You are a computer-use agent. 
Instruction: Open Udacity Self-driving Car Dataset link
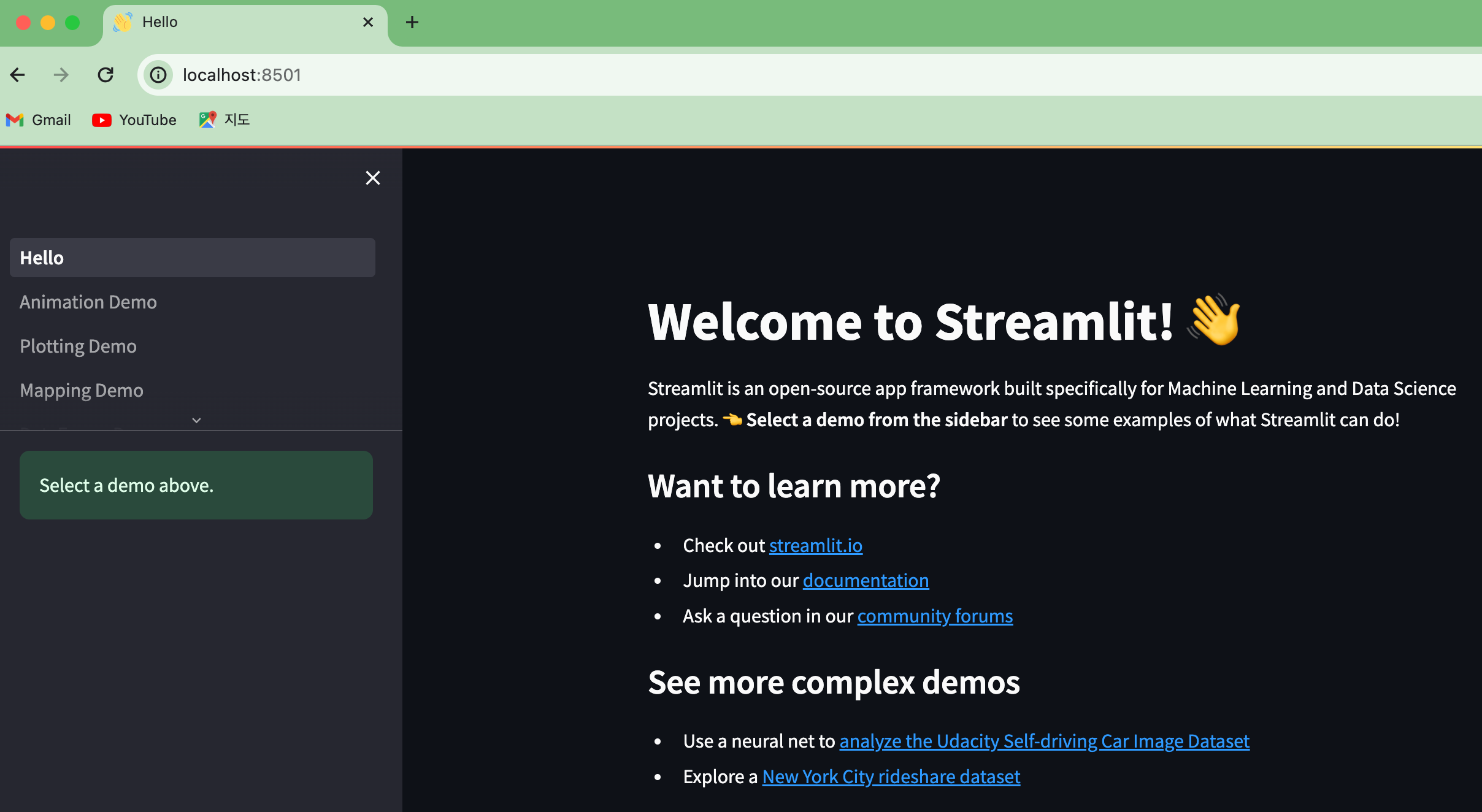tap(1043, 741)
